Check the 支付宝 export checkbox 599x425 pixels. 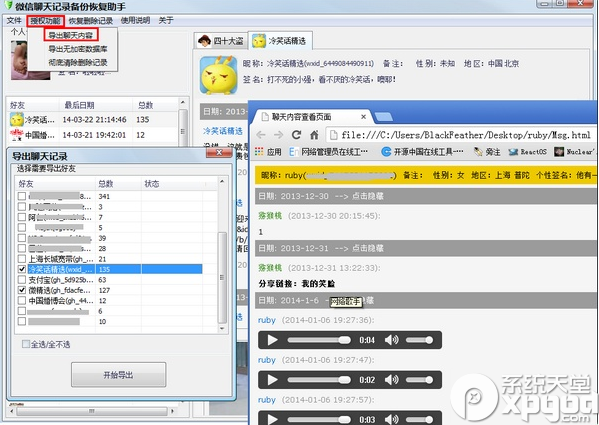pos(22,280)
